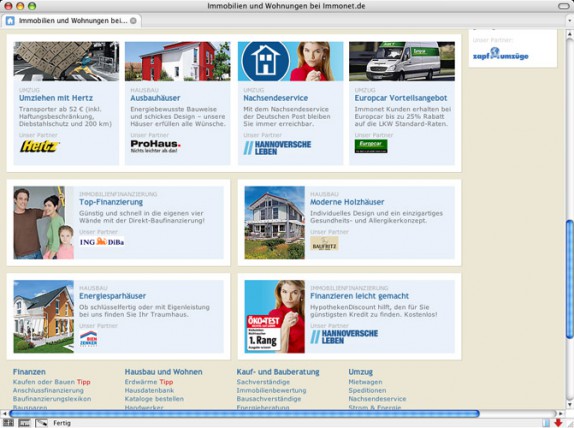Click the moving boxes Hertz image
Image resolution: width=574 pixels, height=428 pixels.
pos(66,61)
